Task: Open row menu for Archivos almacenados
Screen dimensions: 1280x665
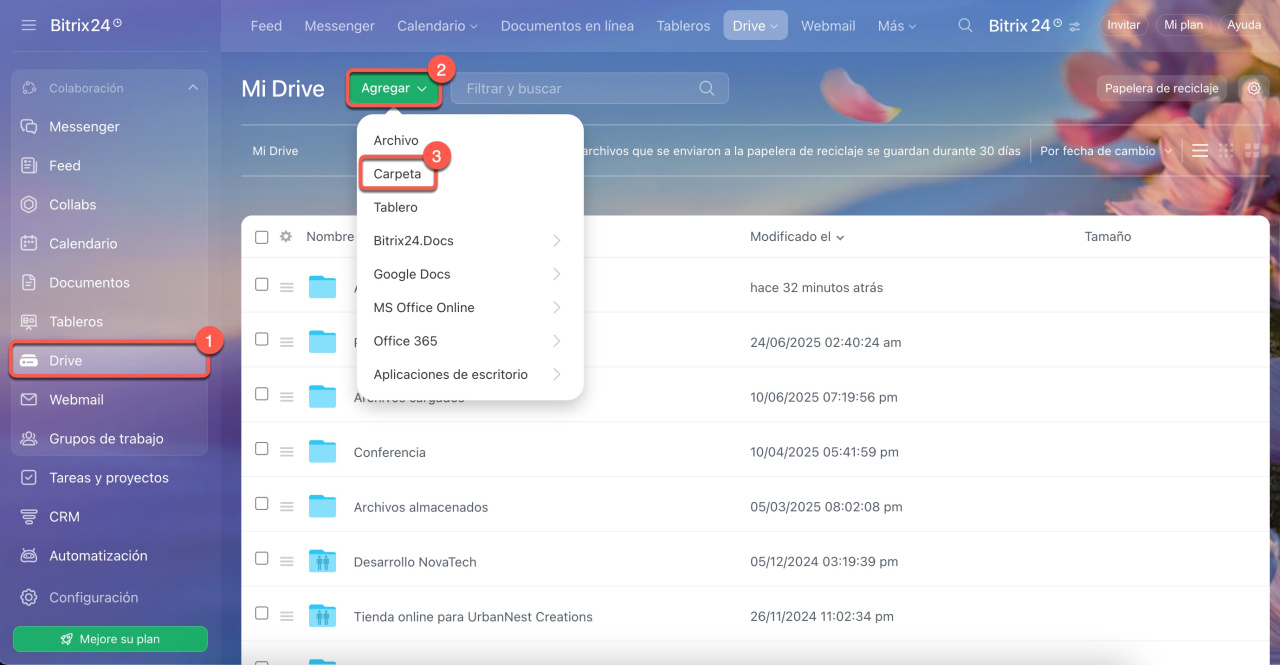Action: [287, 507]
